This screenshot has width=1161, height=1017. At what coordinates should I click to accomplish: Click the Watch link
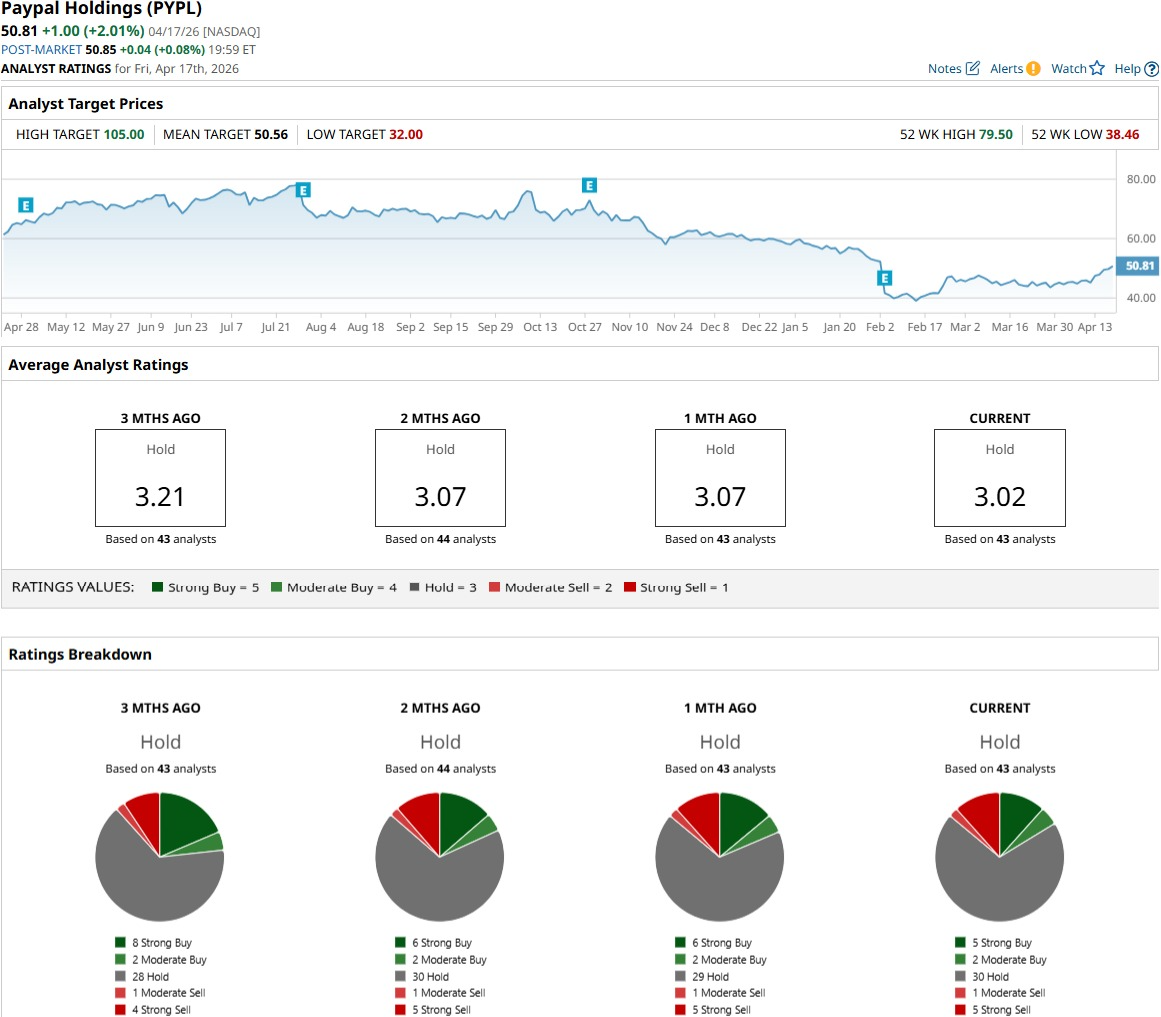coord(1068,69)
